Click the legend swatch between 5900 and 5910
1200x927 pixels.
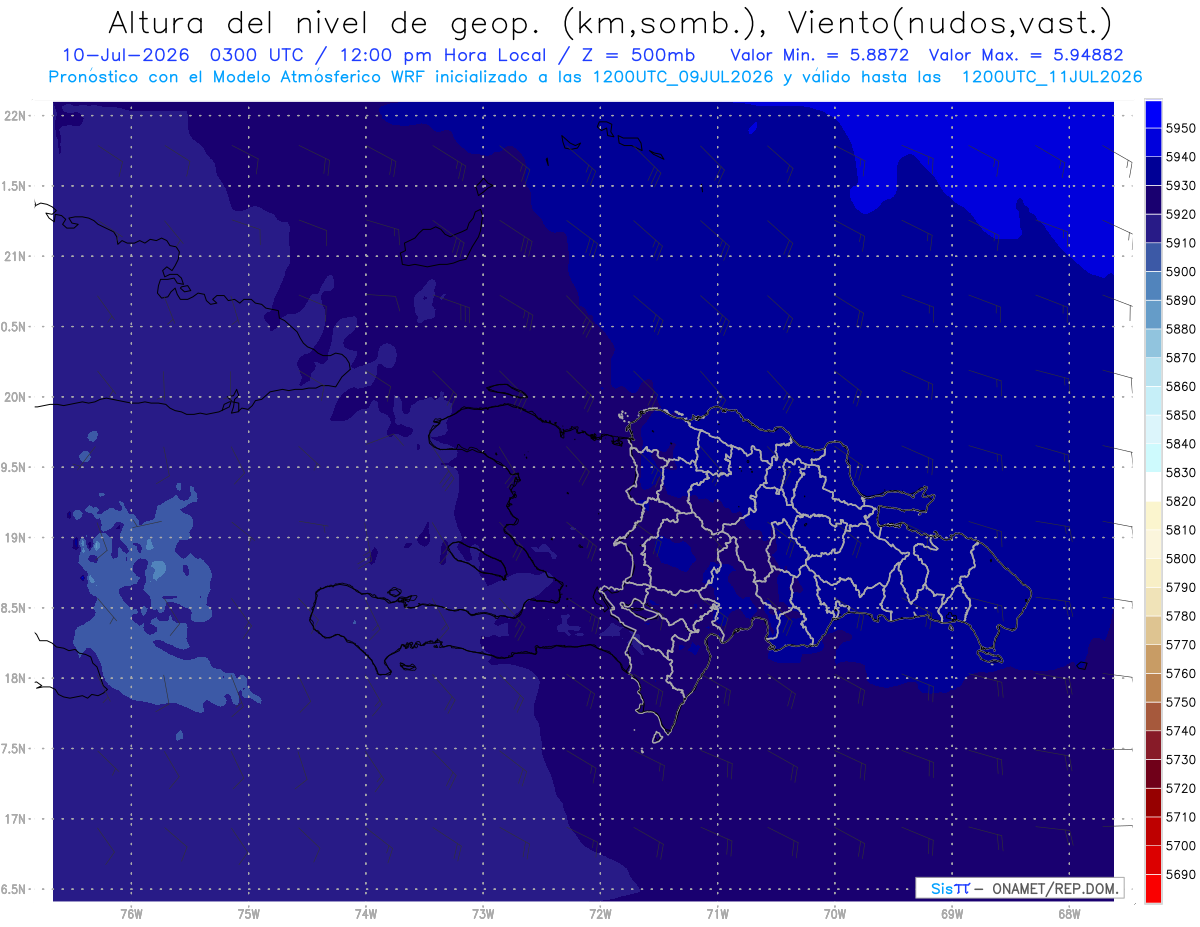(1153, 257)
